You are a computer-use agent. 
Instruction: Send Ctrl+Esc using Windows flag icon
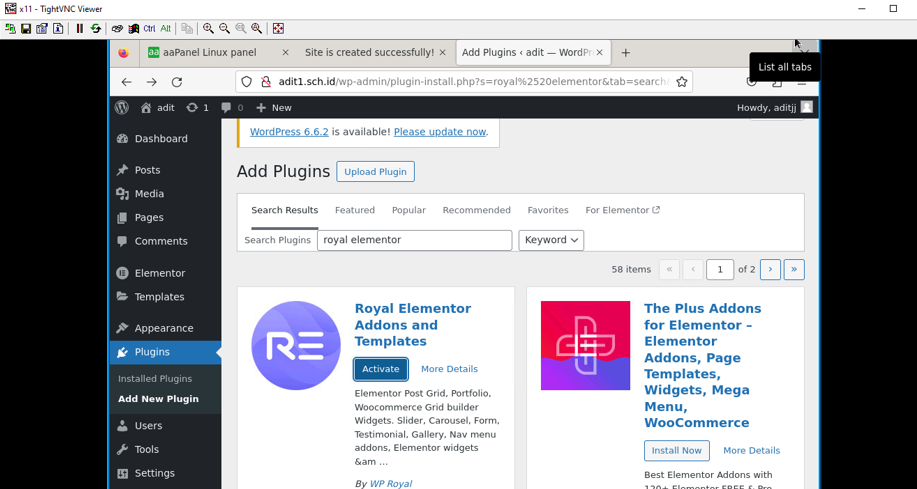134,28
